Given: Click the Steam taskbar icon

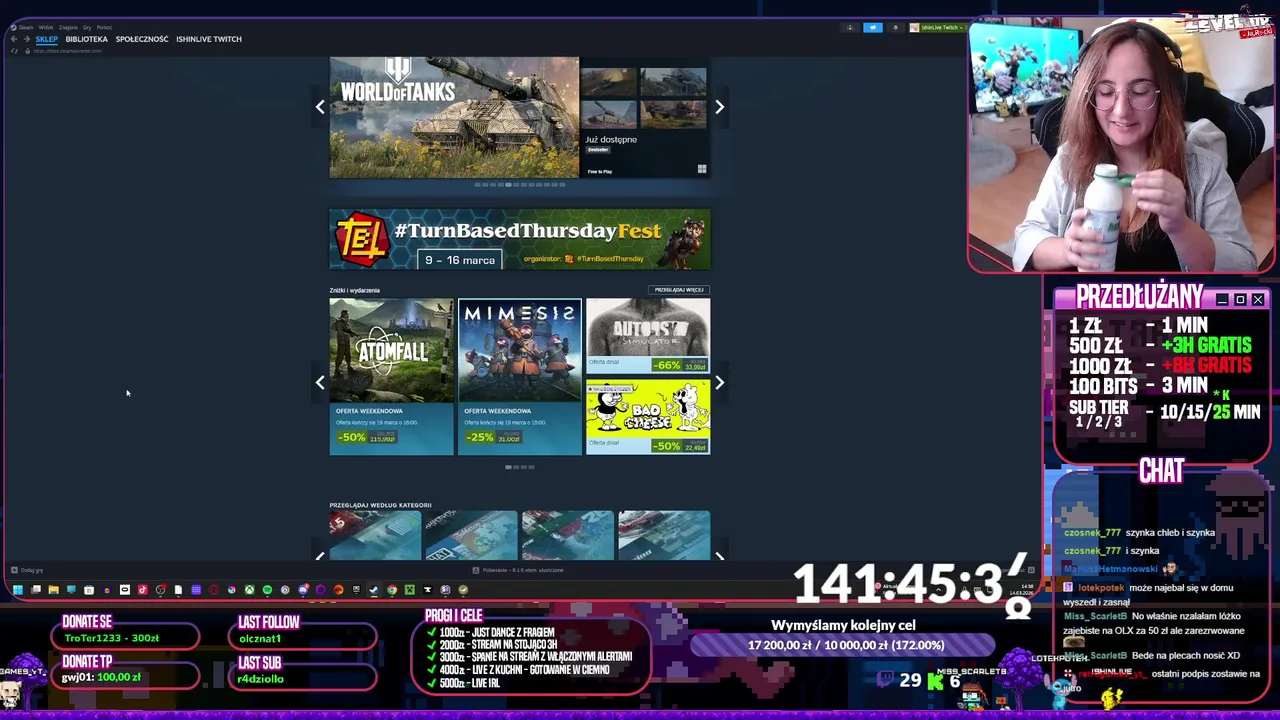Looking at the screenshot, I should (x=373, y=590).
